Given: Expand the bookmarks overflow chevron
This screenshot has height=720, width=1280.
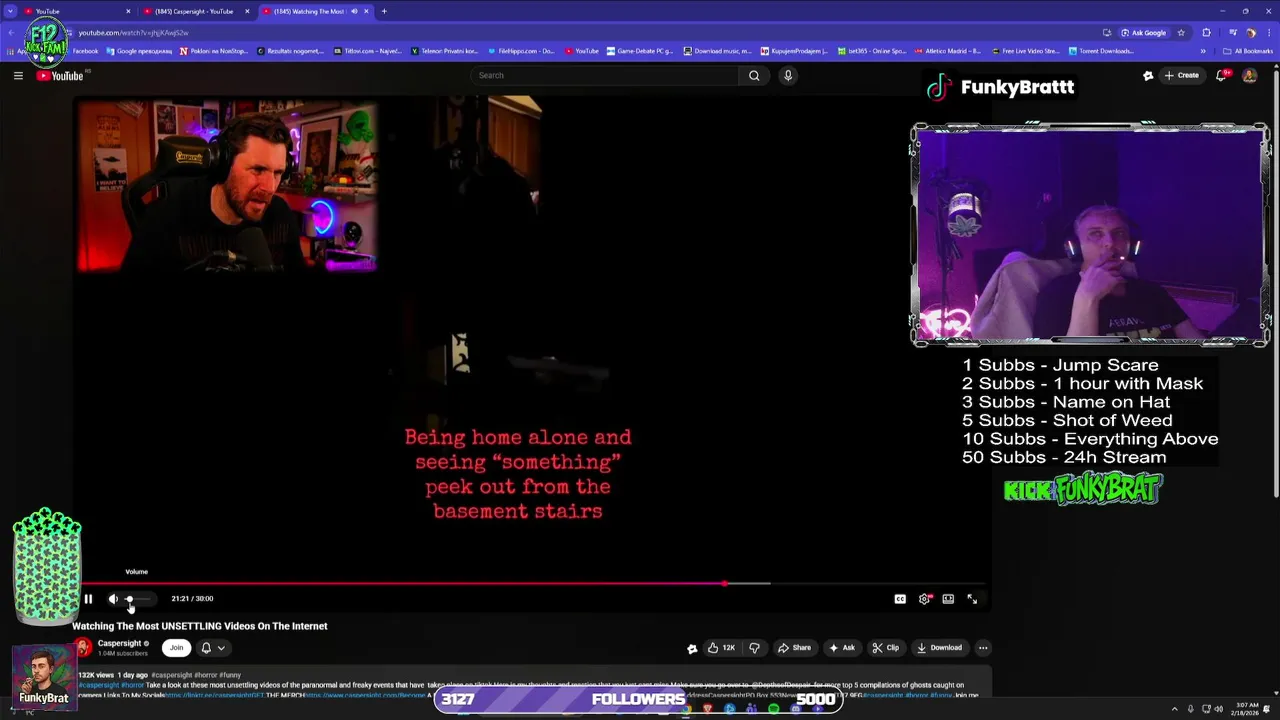Looking at the screenshot, I should click(1203, 51).
